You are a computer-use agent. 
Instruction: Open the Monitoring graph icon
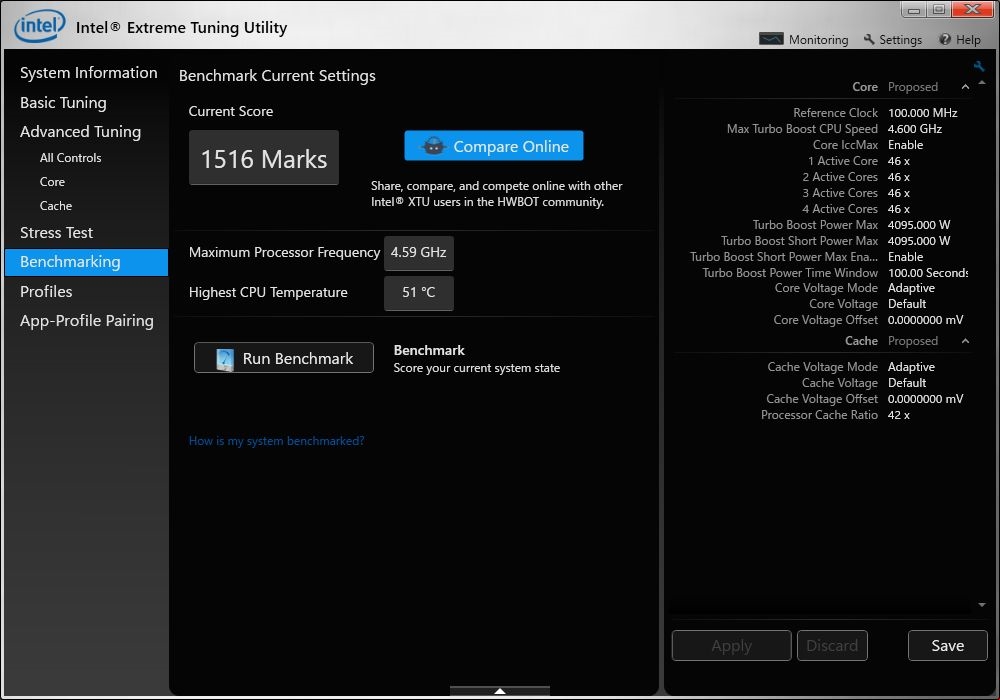pos(771,40)
